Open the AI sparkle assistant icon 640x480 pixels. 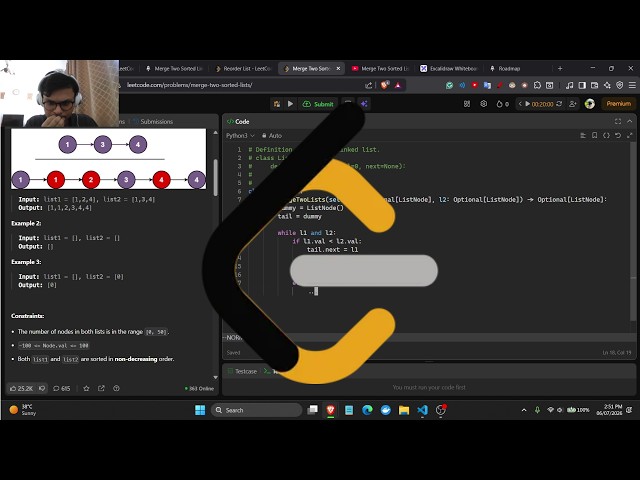(364, 104)
